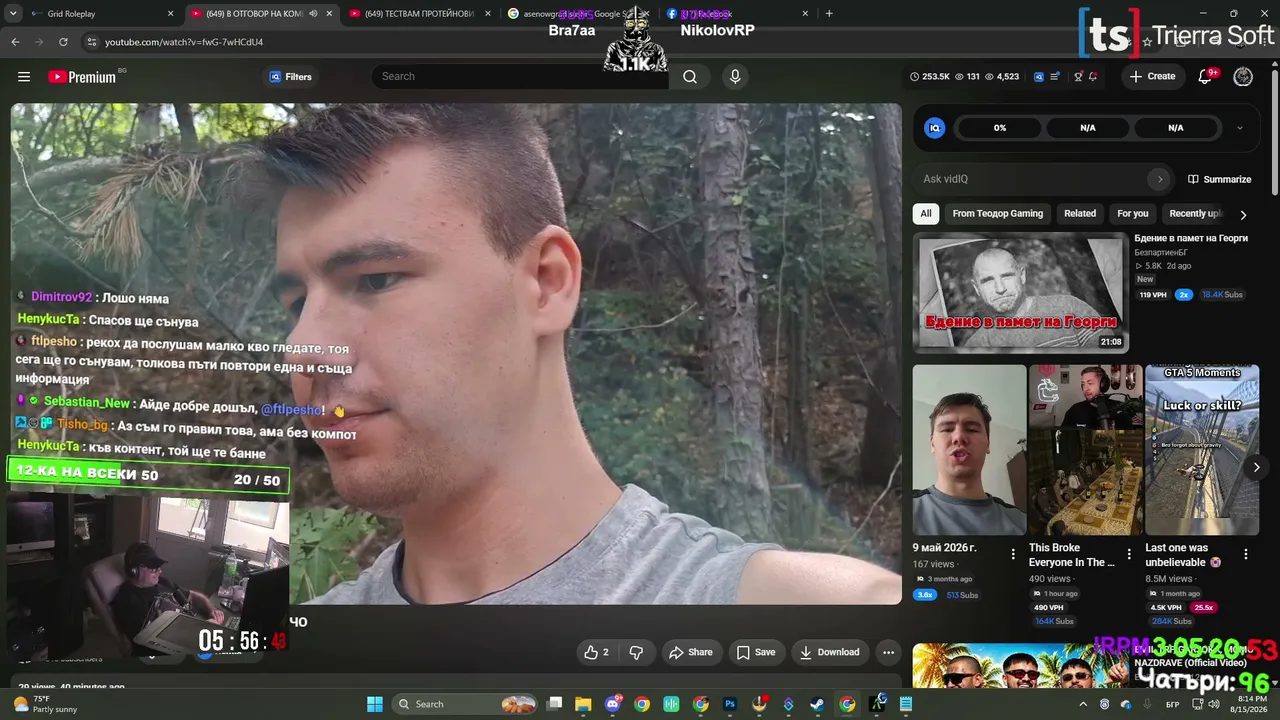Viewport: 1280px width, 720px height.
Task: Open a new browser tab
Action: tap(829, 14)
